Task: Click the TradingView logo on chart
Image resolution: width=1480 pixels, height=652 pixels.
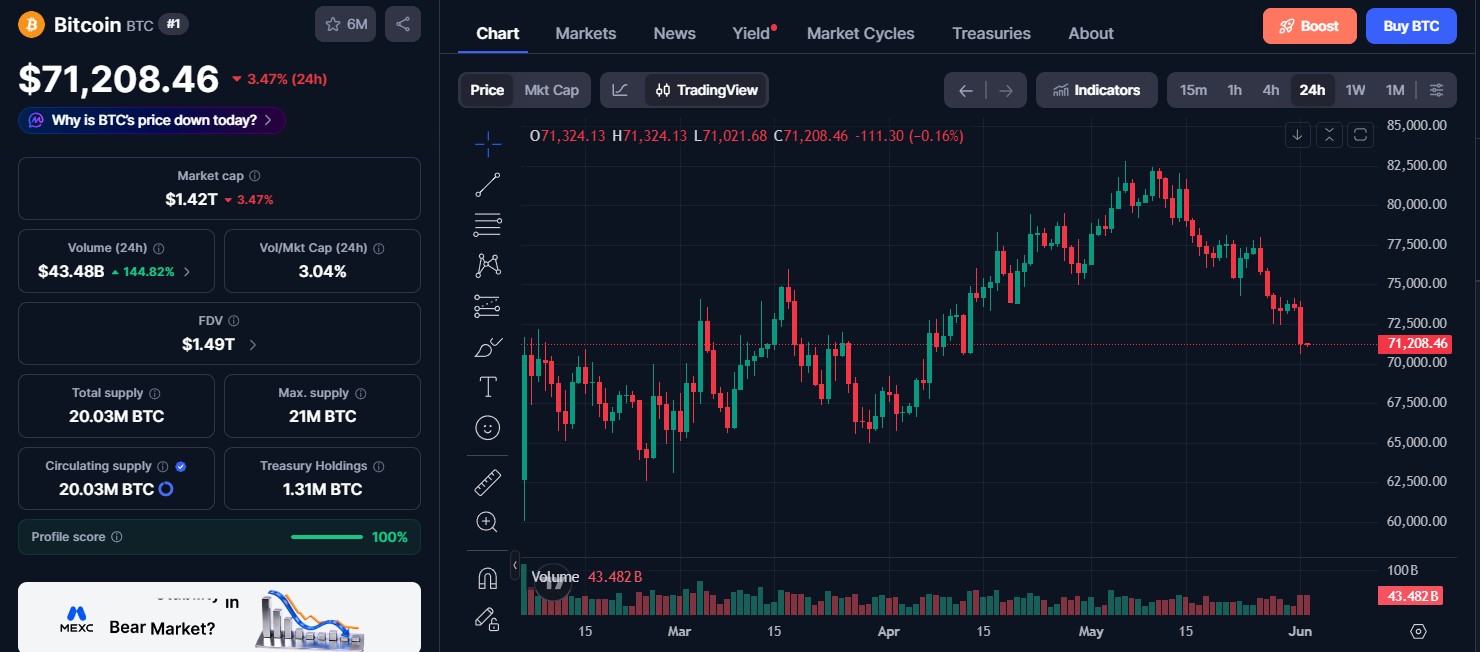Action: point(552,582)
